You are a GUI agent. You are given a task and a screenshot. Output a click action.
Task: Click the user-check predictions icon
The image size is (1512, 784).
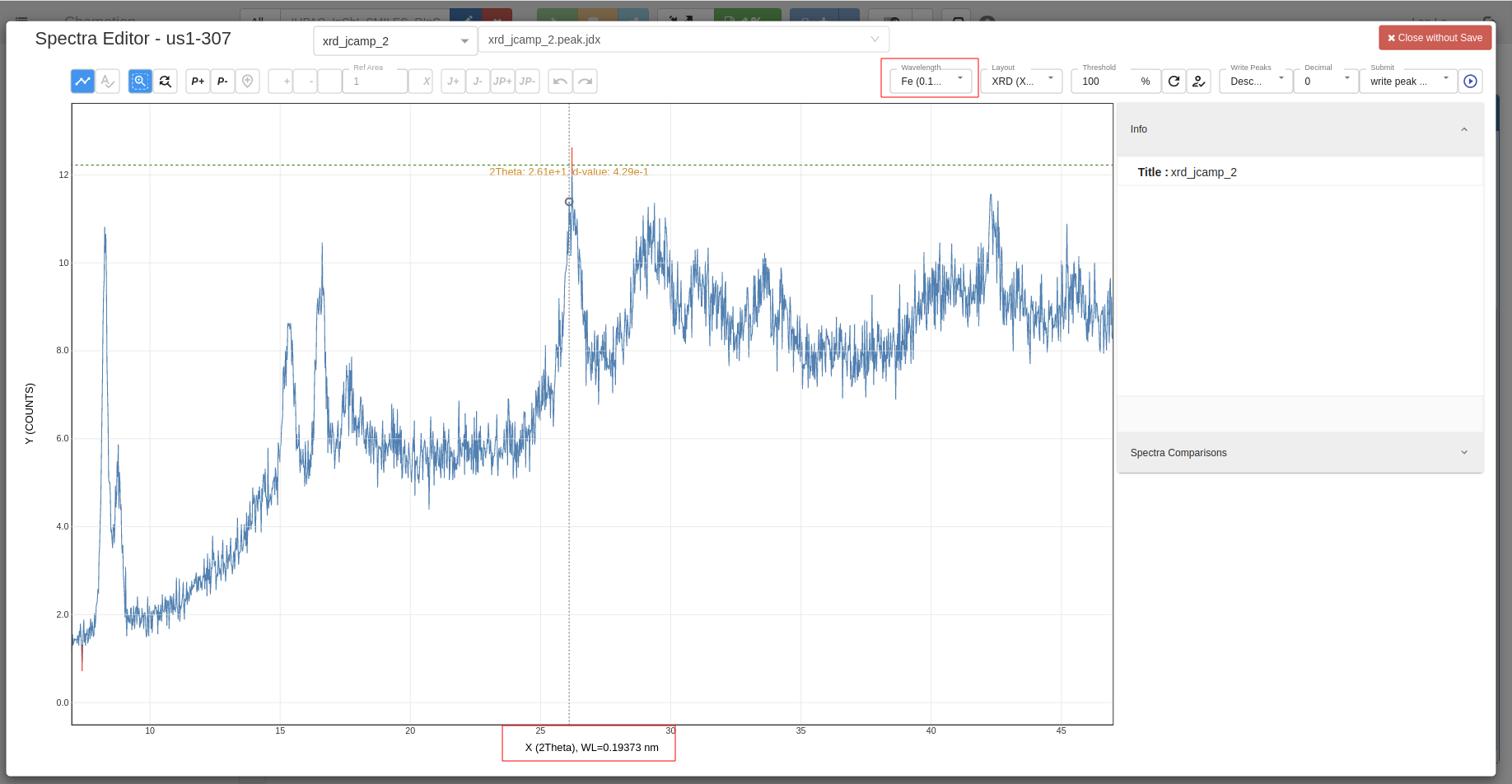1199,81
